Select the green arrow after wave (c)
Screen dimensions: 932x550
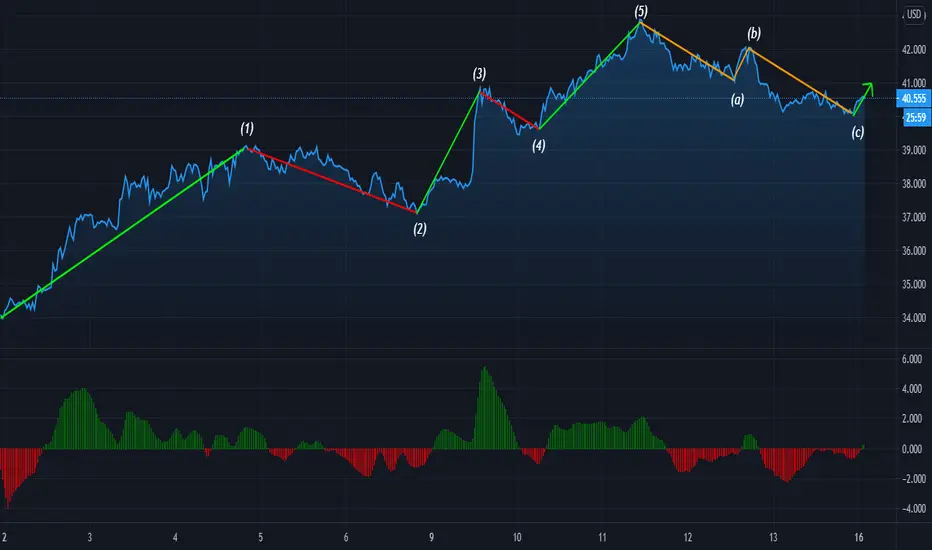(863, 98)
